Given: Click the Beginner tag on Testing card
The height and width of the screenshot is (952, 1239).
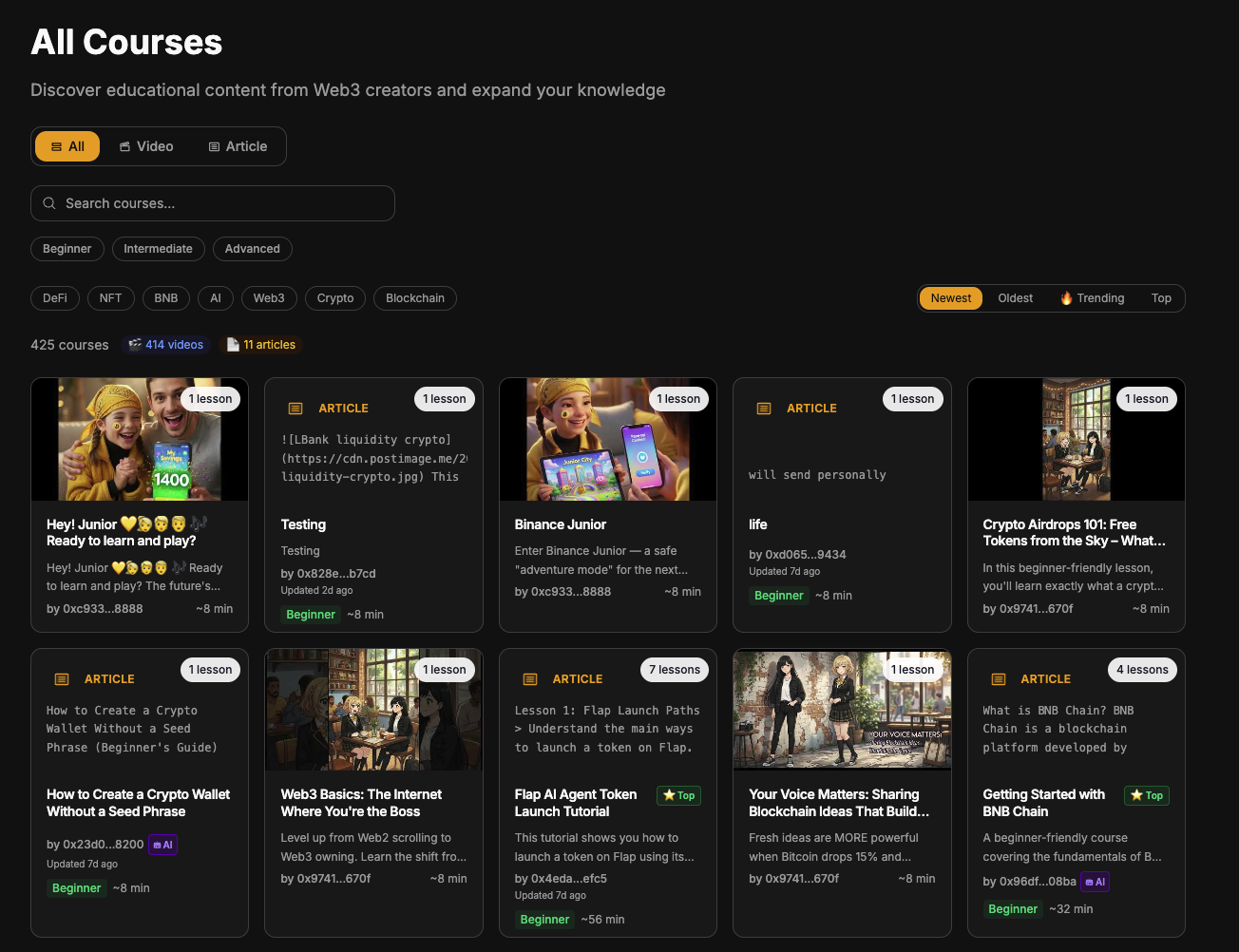Looking at the screenshot, I should point(311,615).
